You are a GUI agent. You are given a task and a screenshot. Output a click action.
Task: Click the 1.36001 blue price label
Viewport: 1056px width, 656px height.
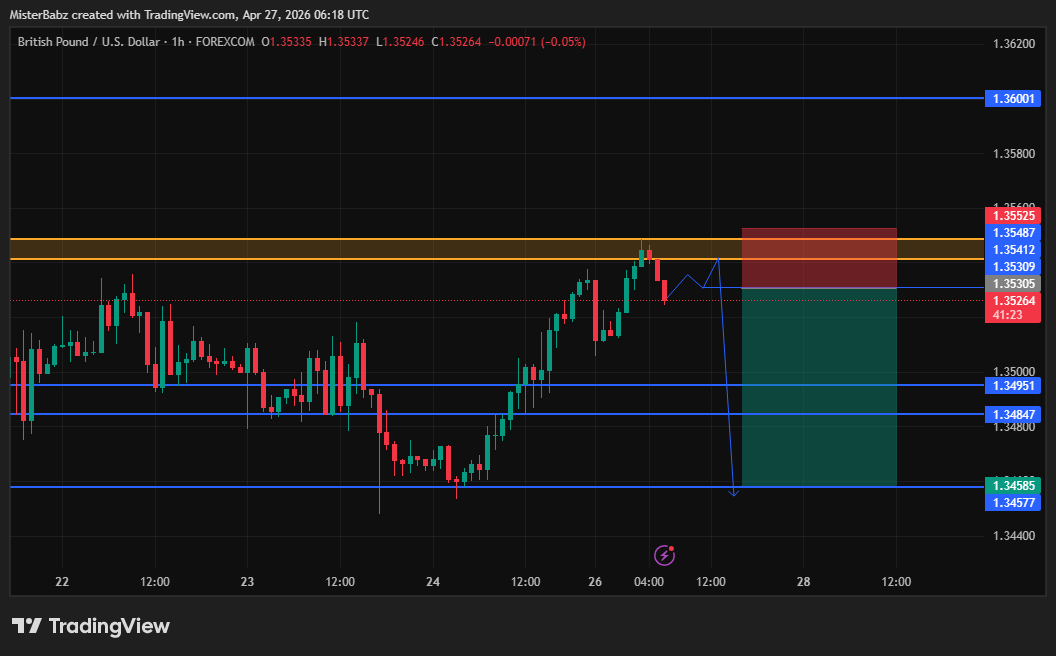(1012, 99)
